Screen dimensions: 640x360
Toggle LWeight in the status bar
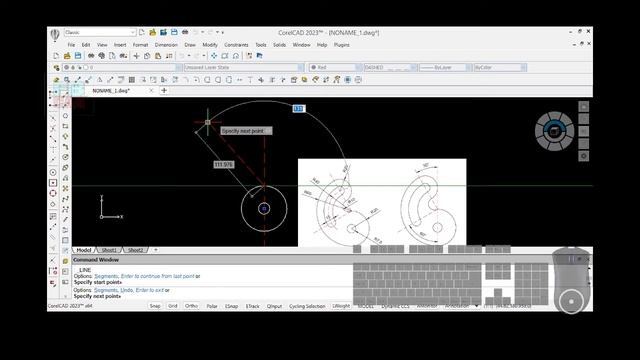pyautogui.click(x=341, y=306)
